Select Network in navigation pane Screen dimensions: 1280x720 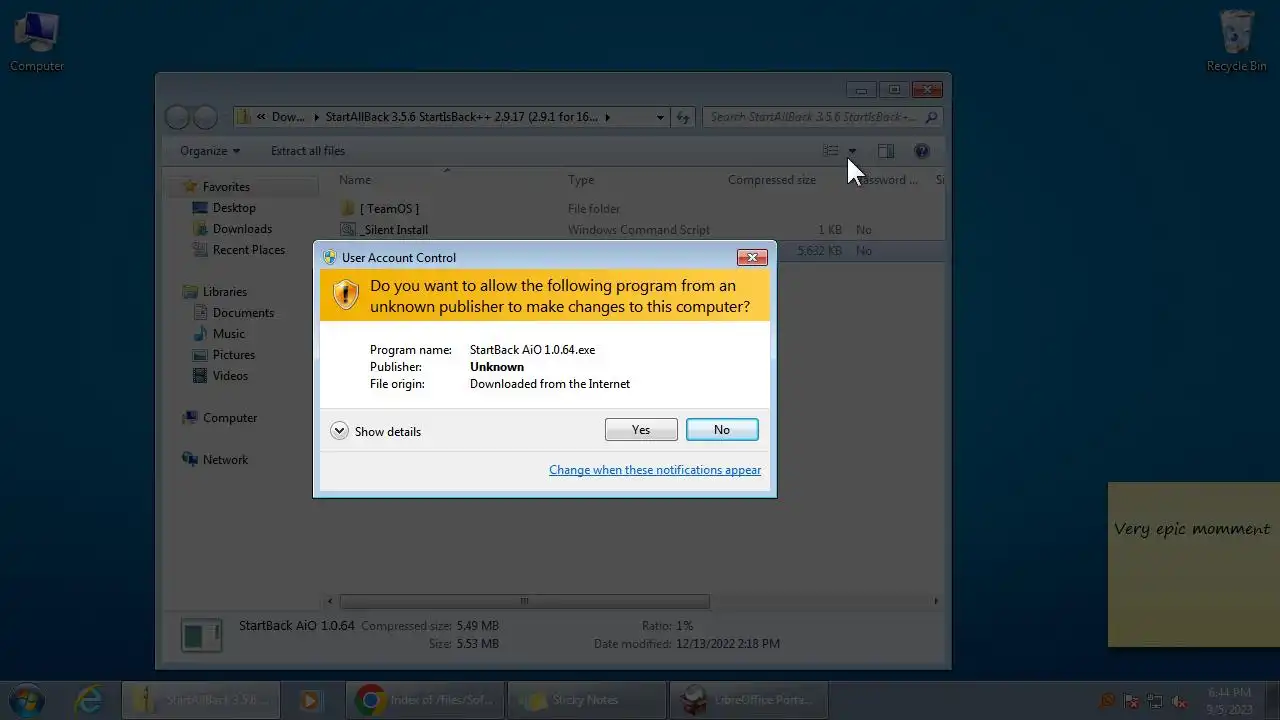pyautogui.click(x=225, y=460)
